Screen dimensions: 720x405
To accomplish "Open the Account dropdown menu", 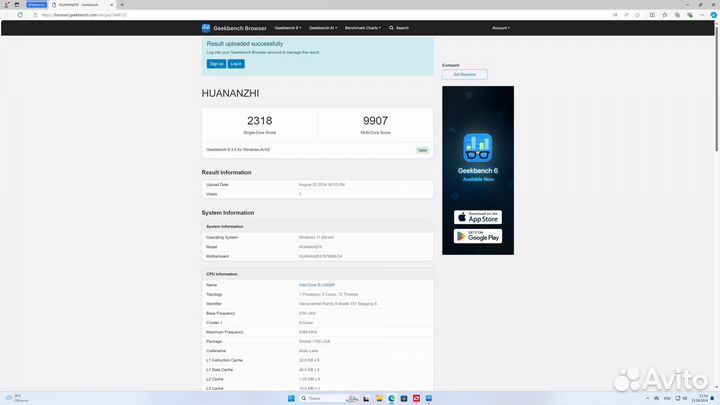I will [x=501, y=28].
